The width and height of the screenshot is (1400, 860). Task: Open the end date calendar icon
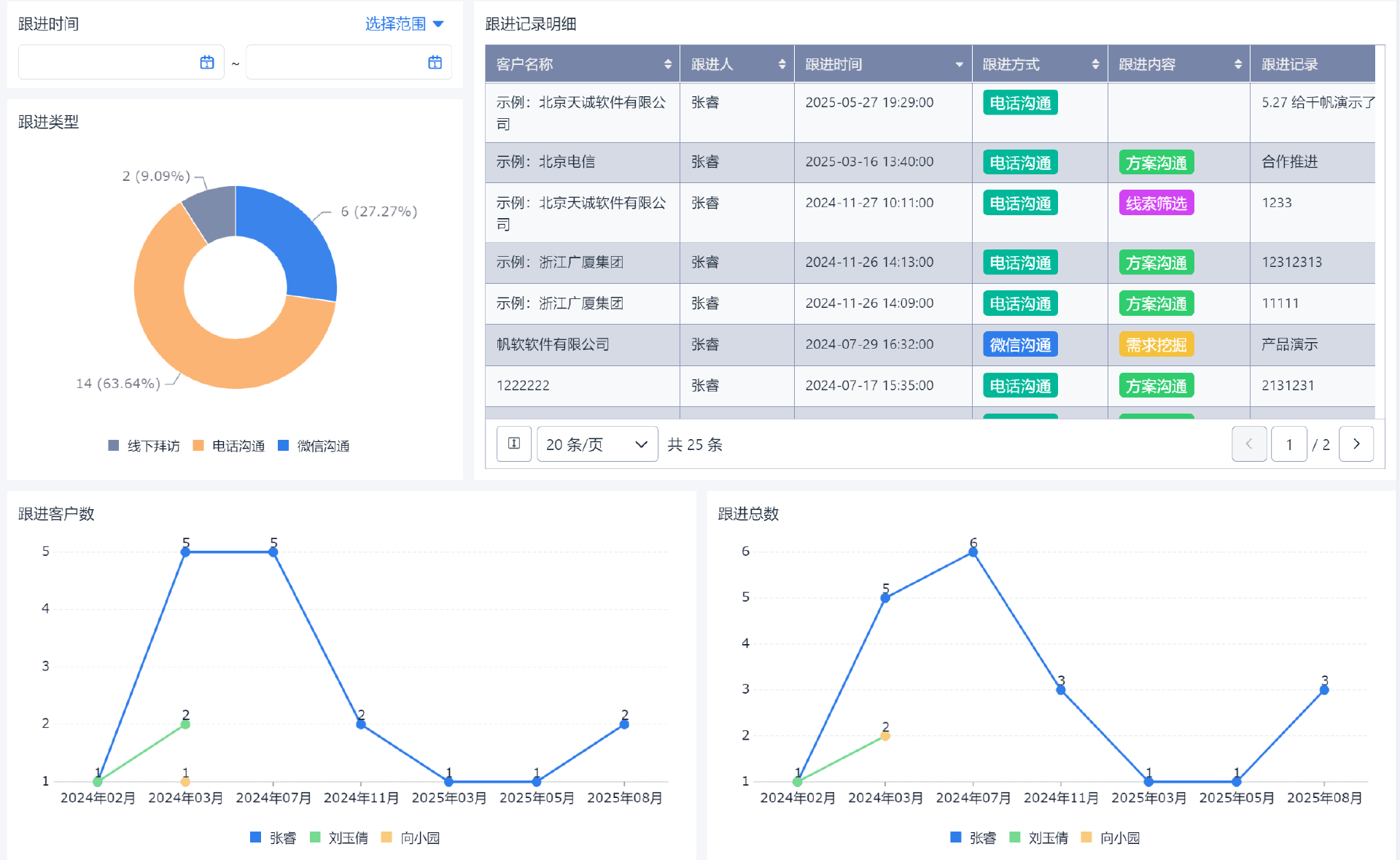[x=435, y=63]
